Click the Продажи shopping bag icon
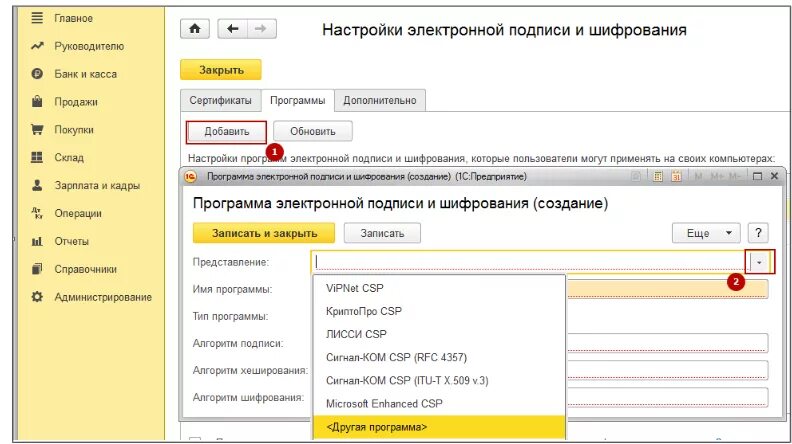Screen dimensions: 792x444 coord(37,102)
